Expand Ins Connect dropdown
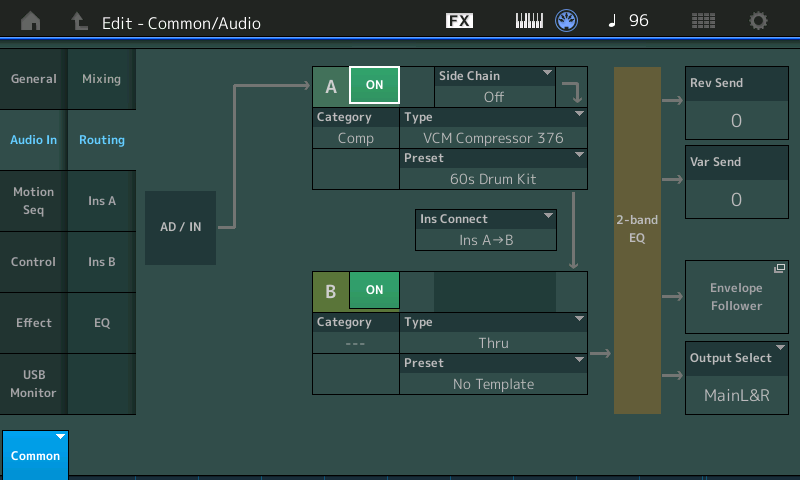 [486, 230]
